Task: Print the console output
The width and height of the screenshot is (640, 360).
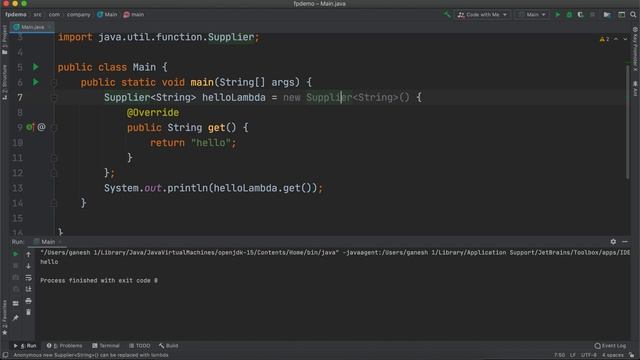Action: [x=28, y=301]
